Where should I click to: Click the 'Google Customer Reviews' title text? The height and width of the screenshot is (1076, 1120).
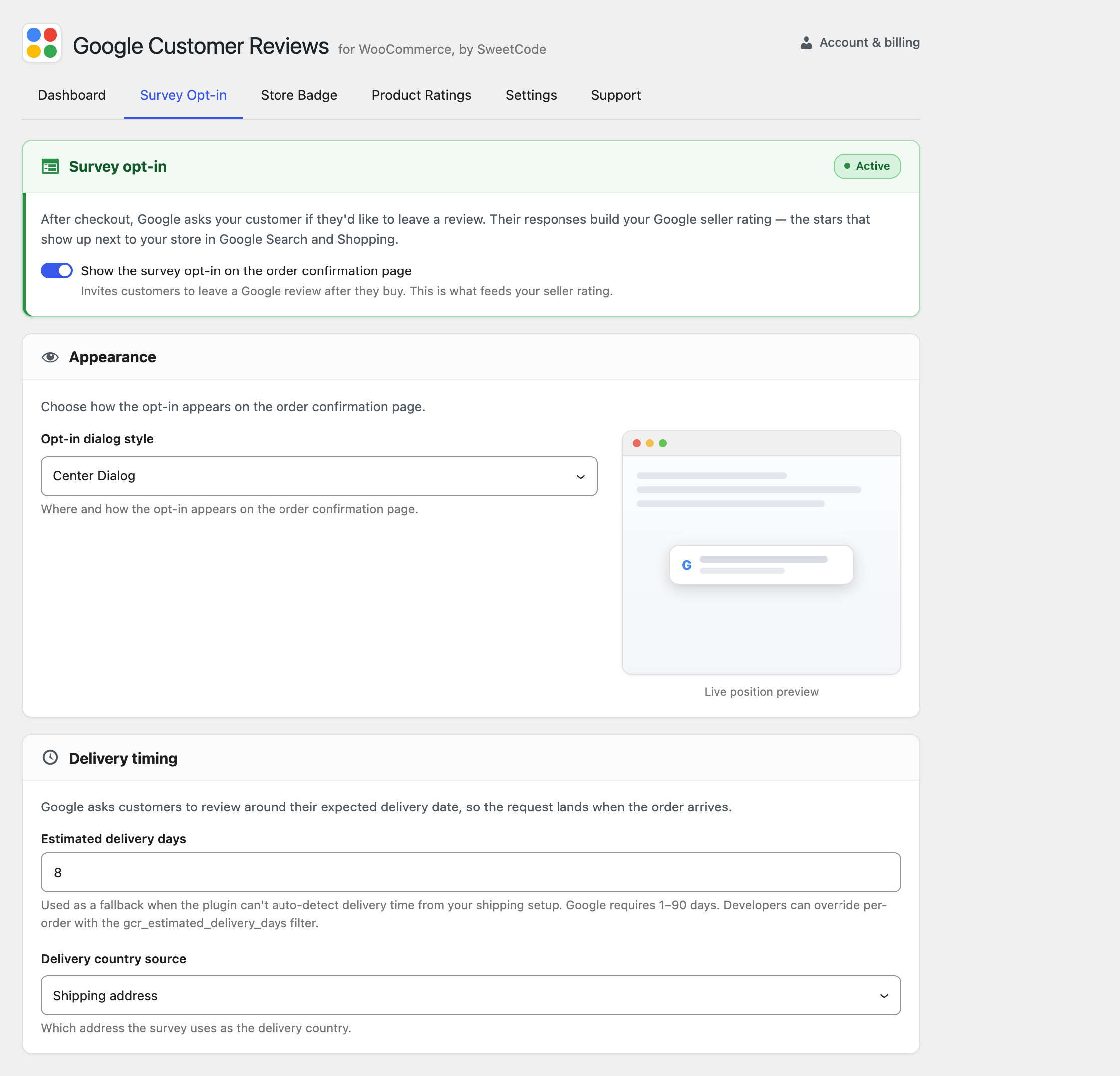pyautogui.click(x=201, y=46)
